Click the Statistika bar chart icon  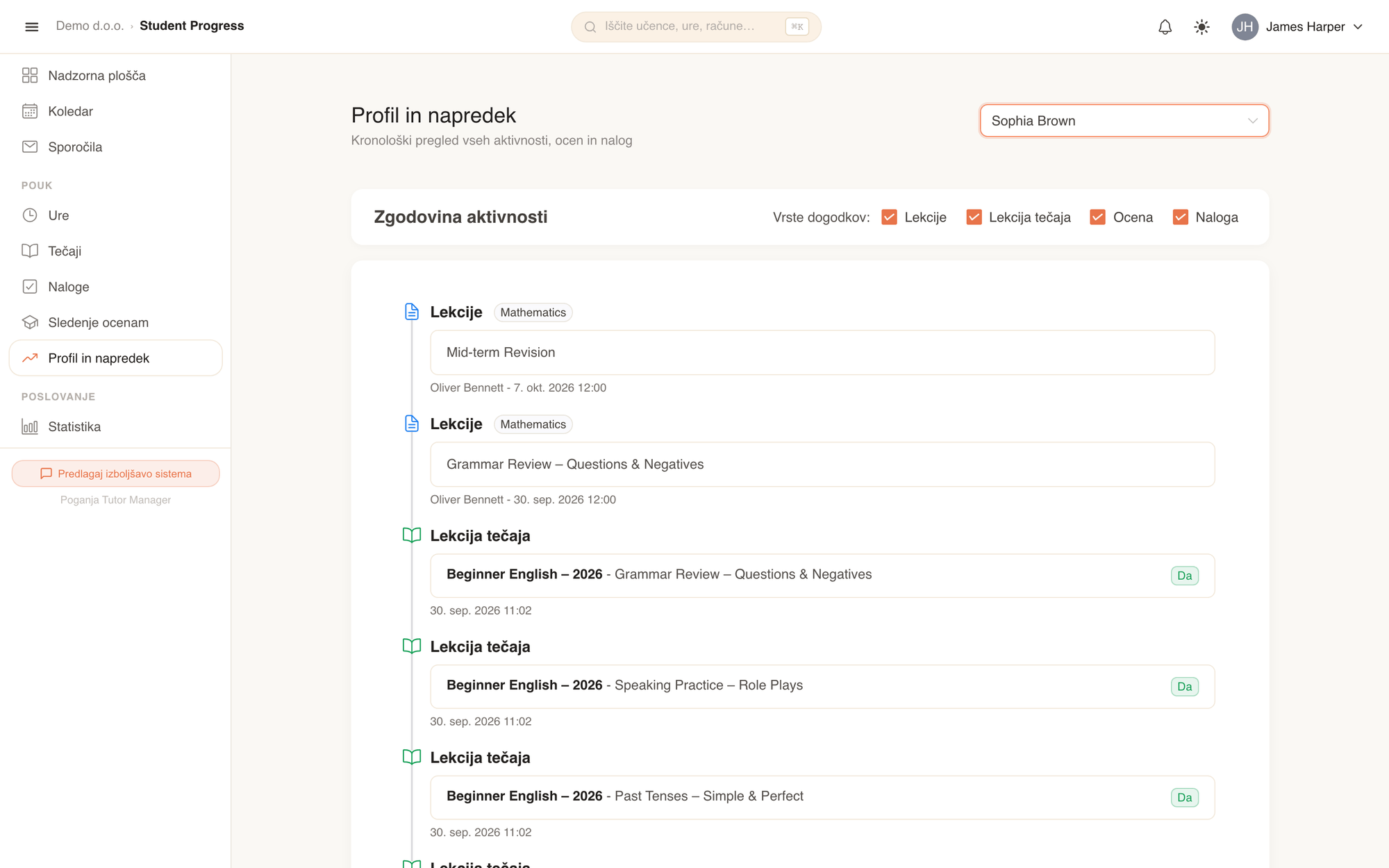[x=30, y=426]
